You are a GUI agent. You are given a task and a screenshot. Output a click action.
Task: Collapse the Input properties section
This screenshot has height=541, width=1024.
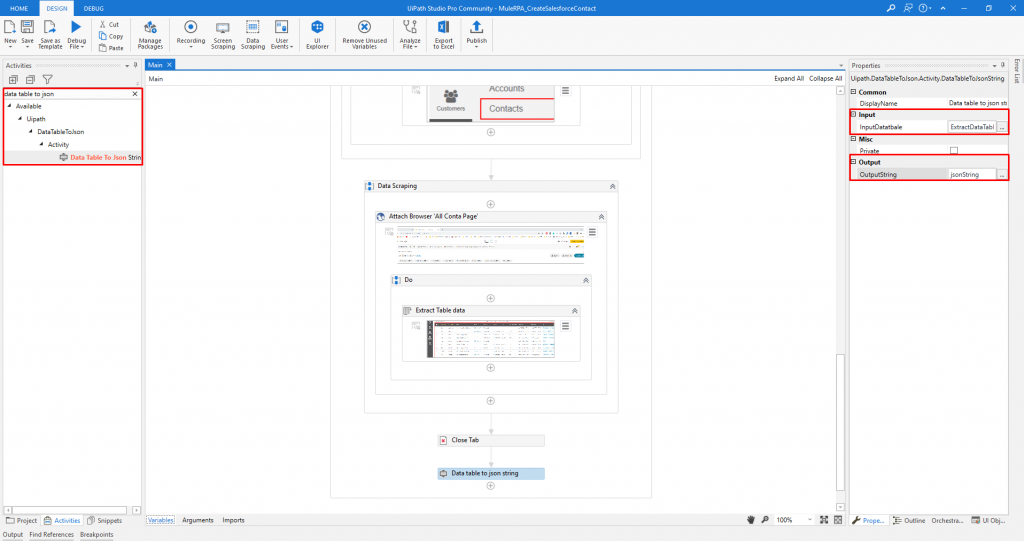[854, 114]
